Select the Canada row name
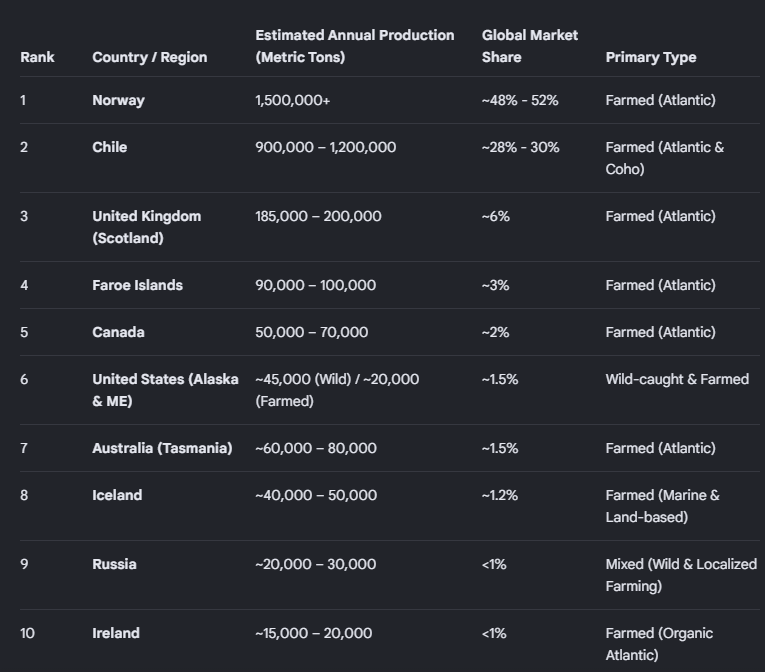765x672 pixels. [119, 332]
